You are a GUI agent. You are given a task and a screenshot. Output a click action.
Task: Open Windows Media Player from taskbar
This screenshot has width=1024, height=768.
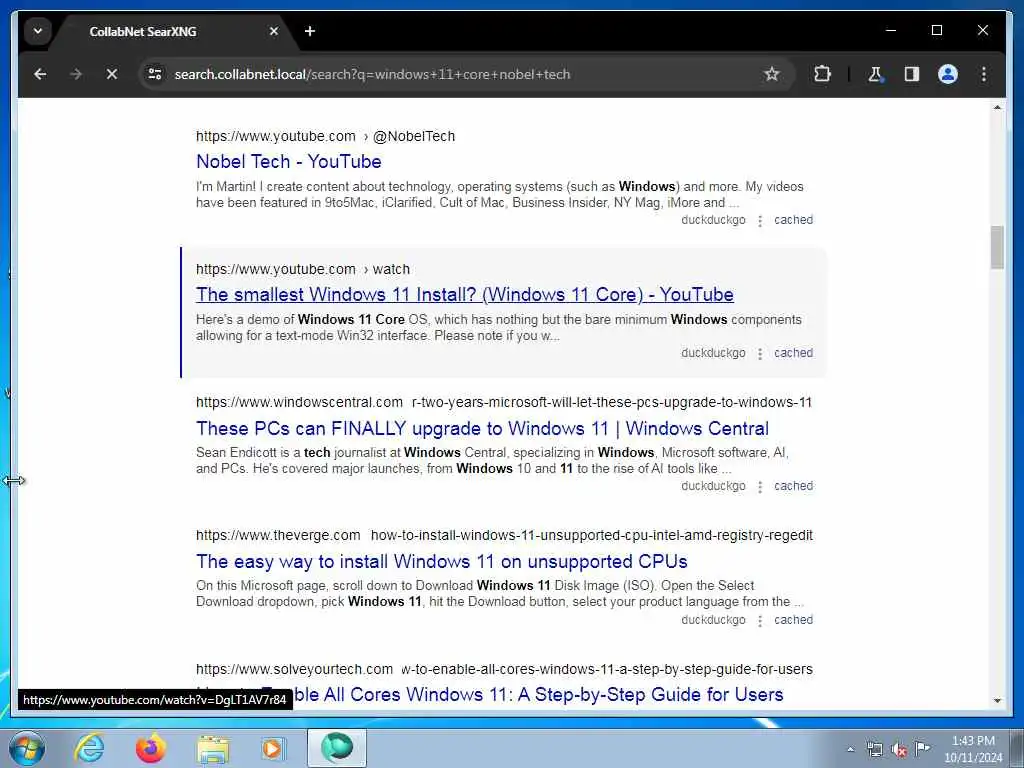[x=274, y=748]
